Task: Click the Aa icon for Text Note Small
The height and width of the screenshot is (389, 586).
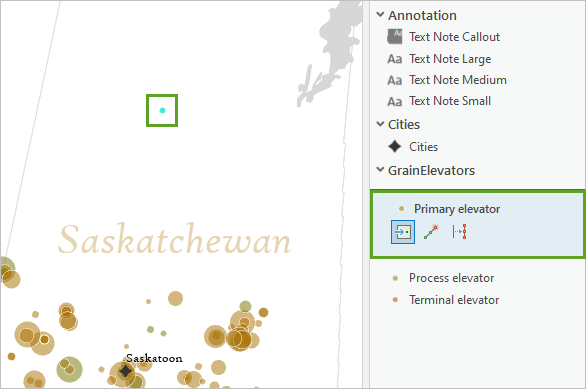Action: pos(395,102)
